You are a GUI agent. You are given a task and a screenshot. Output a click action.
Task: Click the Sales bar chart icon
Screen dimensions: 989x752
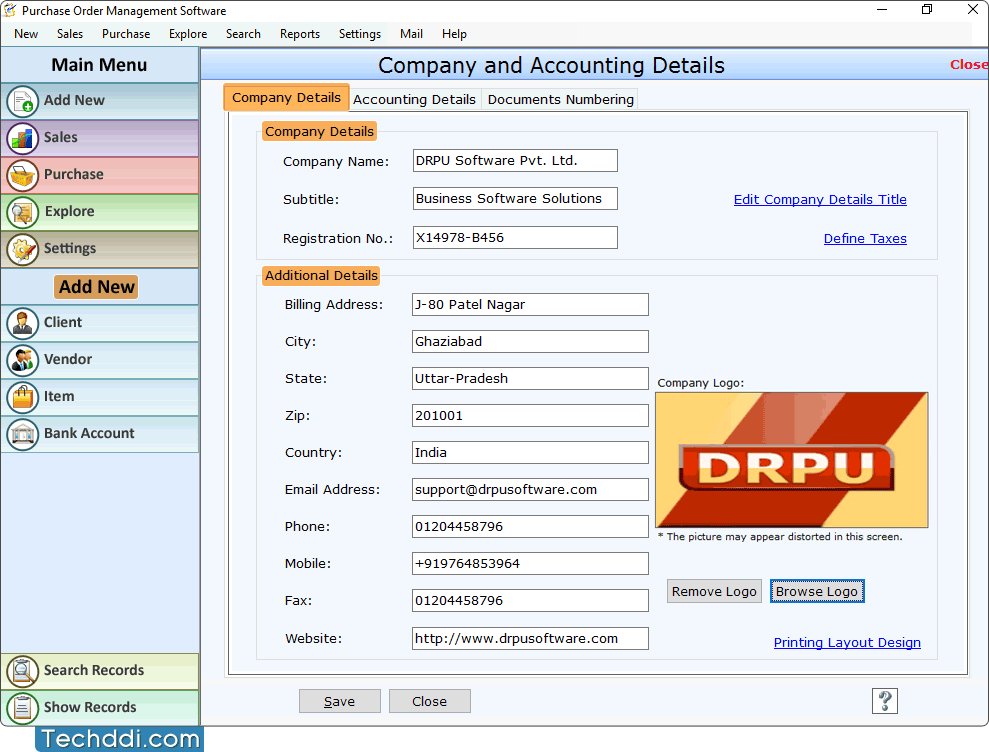[x=23, y=138]
